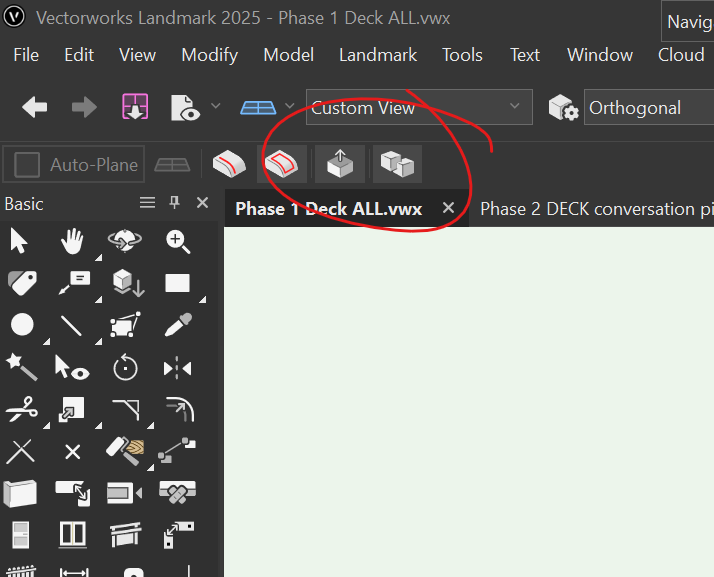Choose the Scissors trim tool
Image resolution: width=714 pixels, height=577 pixels.
20,410
